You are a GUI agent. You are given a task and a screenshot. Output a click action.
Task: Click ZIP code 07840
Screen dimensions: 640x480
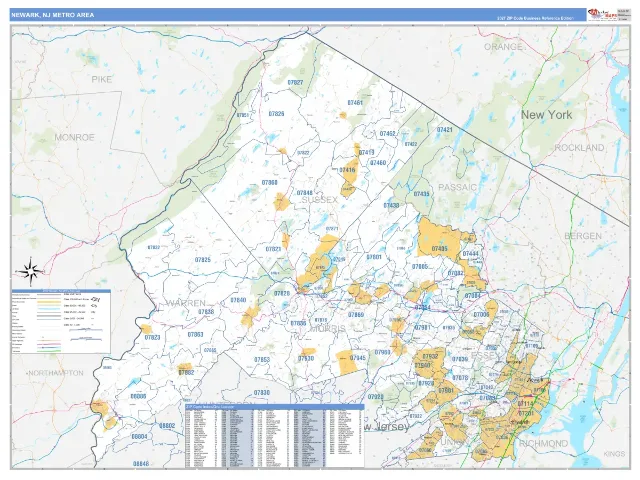(238, 300)
